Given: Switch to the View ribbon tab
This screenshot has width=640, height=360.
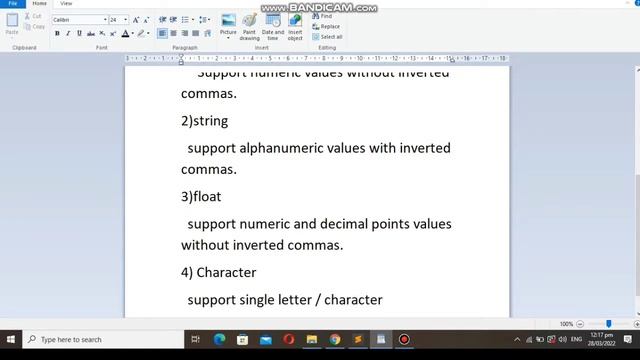Looking at the screenshot, I should pos(66,3).
